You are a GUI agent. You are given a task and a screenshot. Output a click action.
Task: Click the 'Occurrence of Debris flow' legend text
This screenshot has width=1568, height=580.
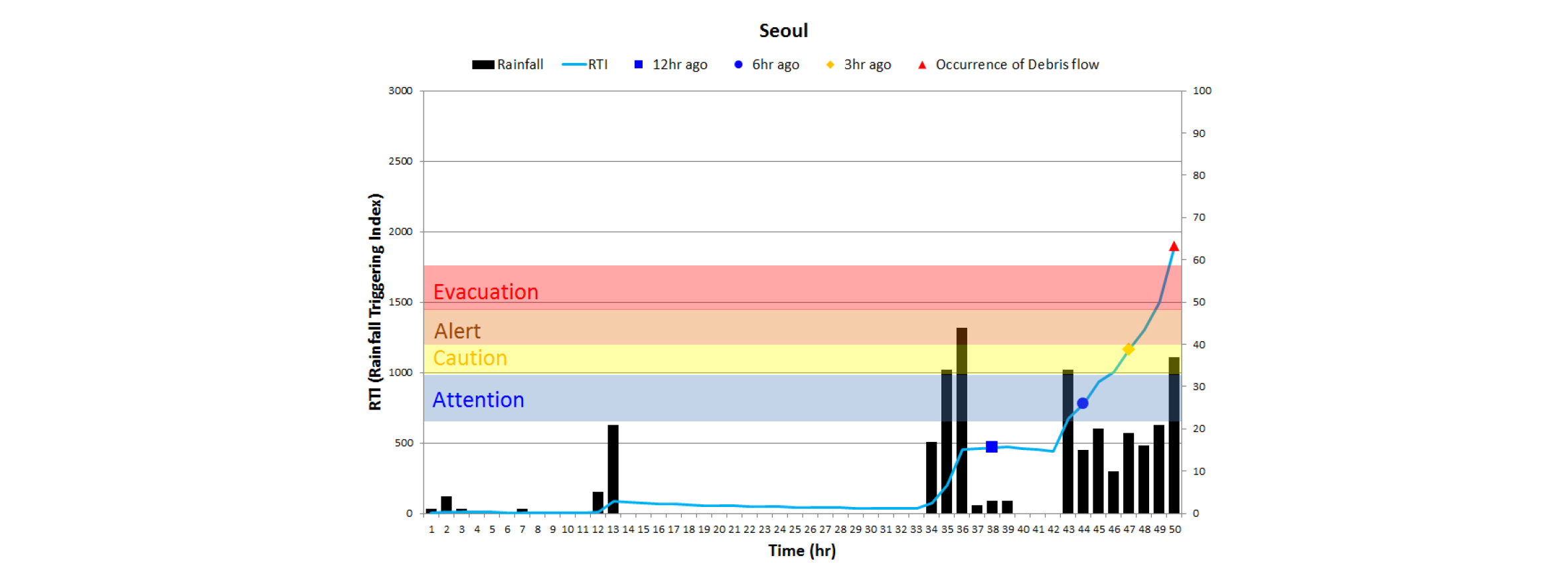tap(1017, 65)
